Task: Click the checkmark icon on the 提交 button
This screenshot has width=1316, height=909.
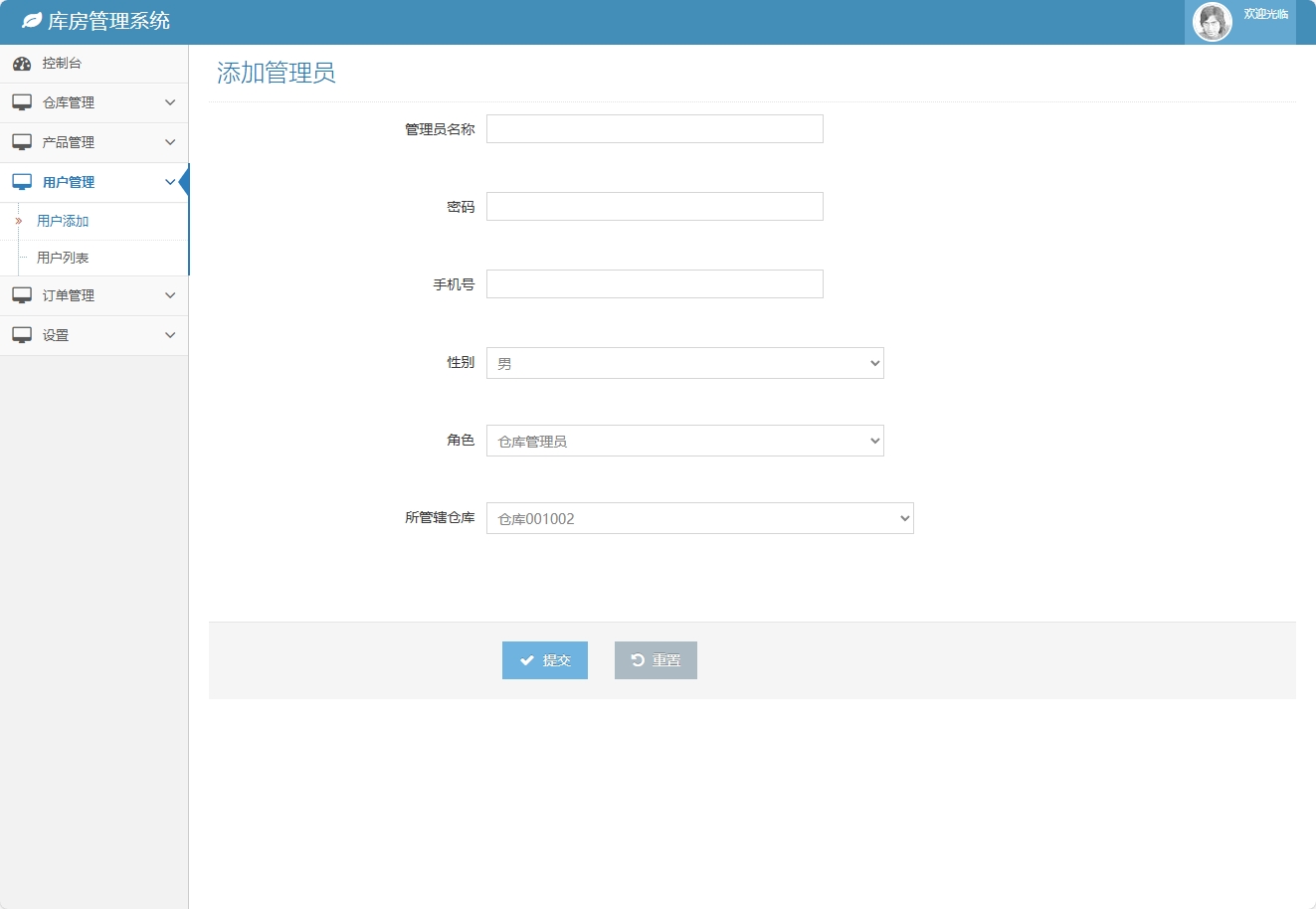Action: [527, 659]
